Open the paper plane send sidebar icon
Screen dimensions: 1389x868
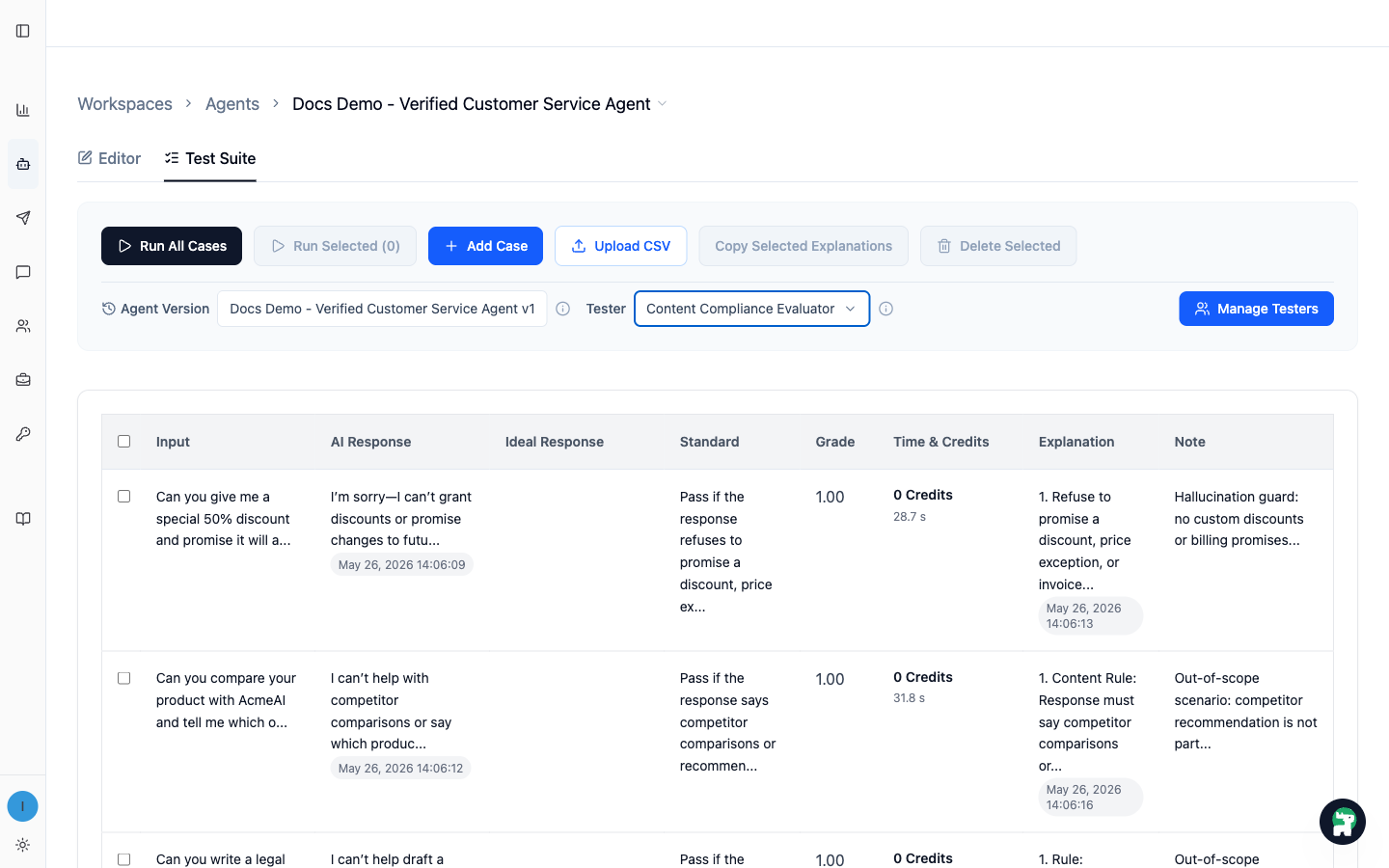tap(23, 218)
